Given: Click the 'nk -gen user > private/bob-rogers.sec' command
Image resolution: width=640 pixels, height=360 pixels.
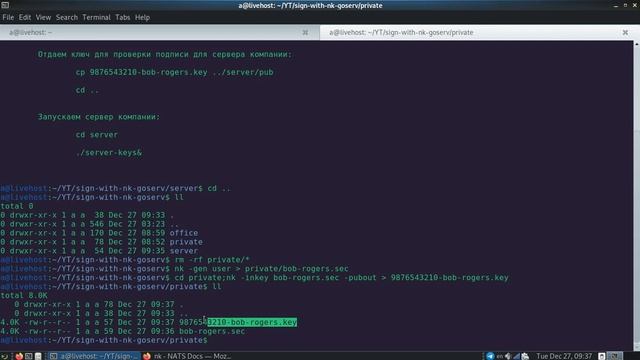Looking at the screenshot, I should tap(261, 269).
